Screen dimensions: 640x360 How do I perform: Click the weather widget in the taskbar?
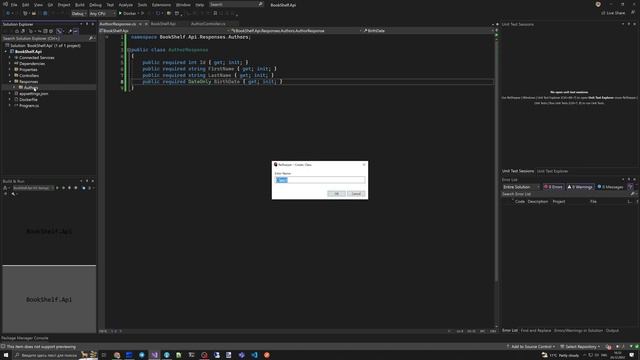point(561,355)
